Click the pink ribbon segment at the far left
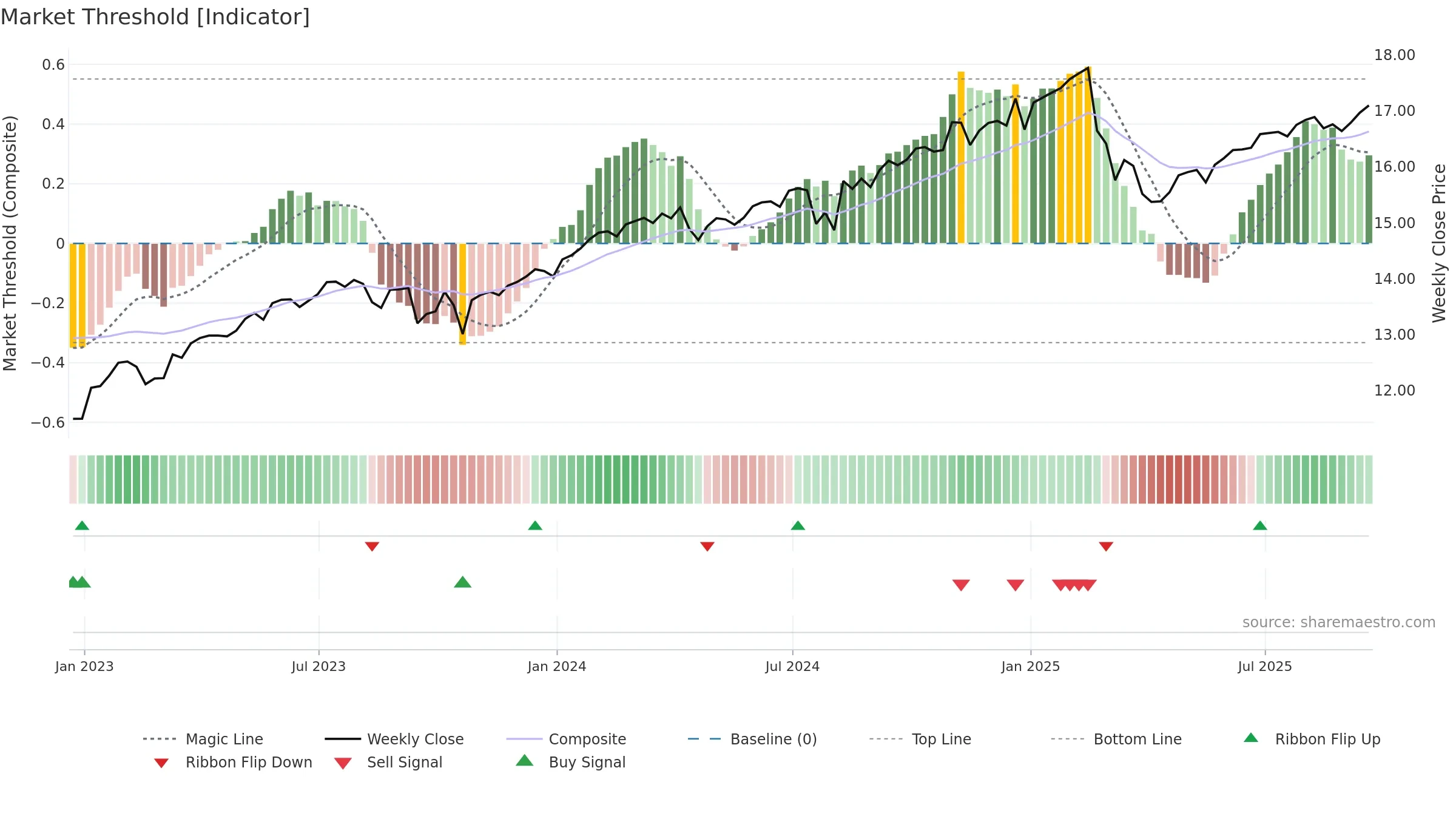Viewport: 1456px width, 819px height. [x=73, y=479]
